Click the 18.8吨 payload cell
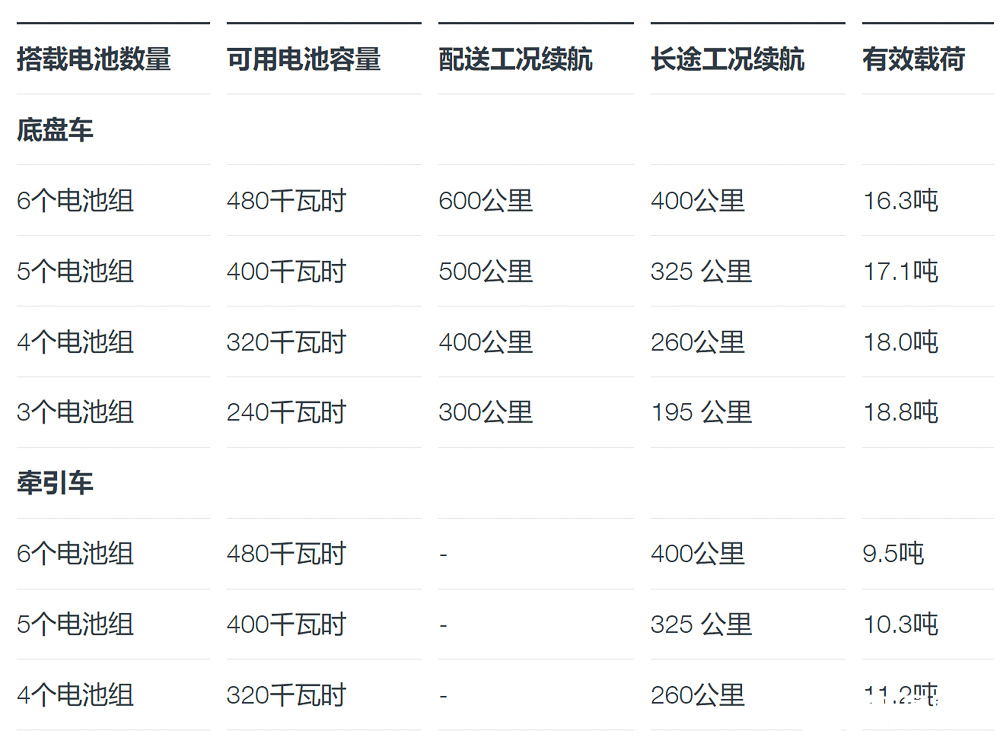The width and height of the screenshot is (1000, 750). (900, 412)
